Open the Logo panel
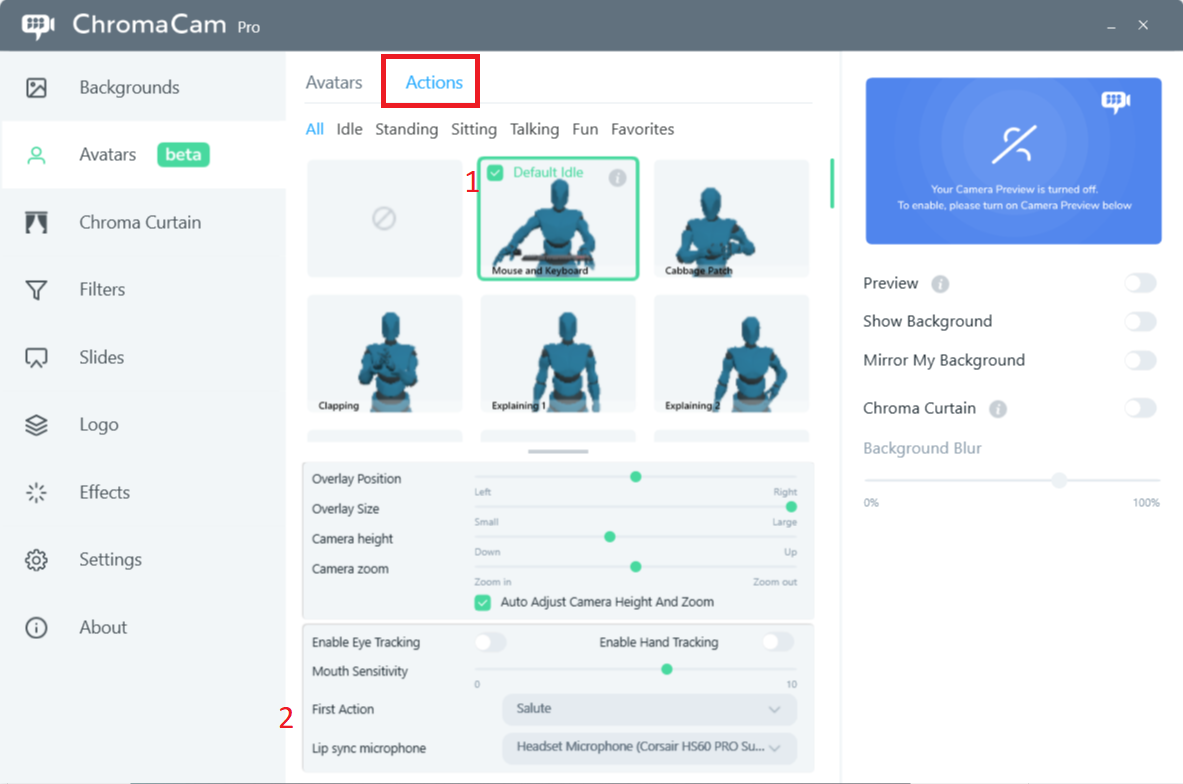The width and height of the screenshot is (1183, 784). [x=98, y=424]
